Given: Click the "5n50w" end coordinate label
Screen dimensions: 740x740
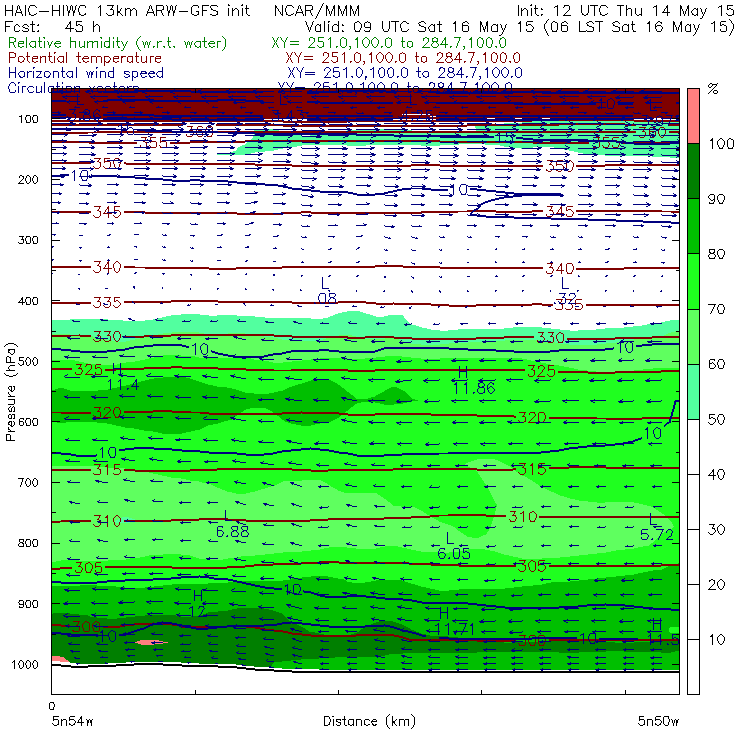Looking at the screenshot, I should (x=658, y=721).
